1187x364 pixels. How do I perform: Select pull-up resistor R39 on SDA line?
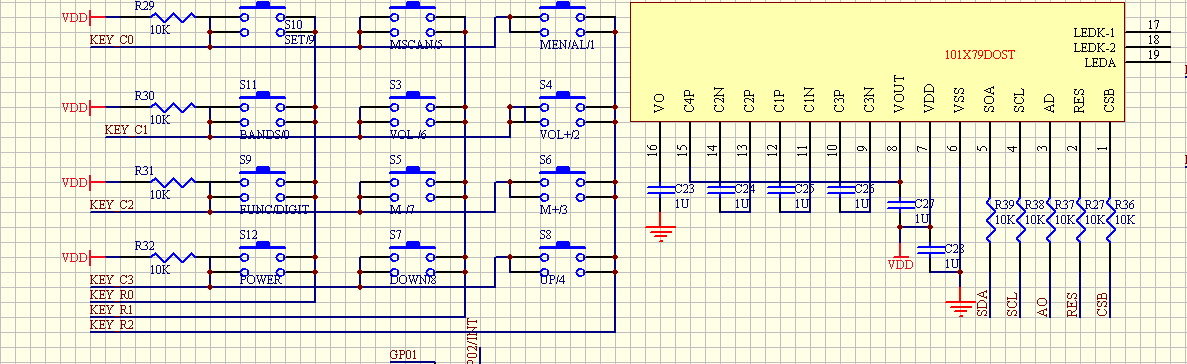tap(989, 219)
